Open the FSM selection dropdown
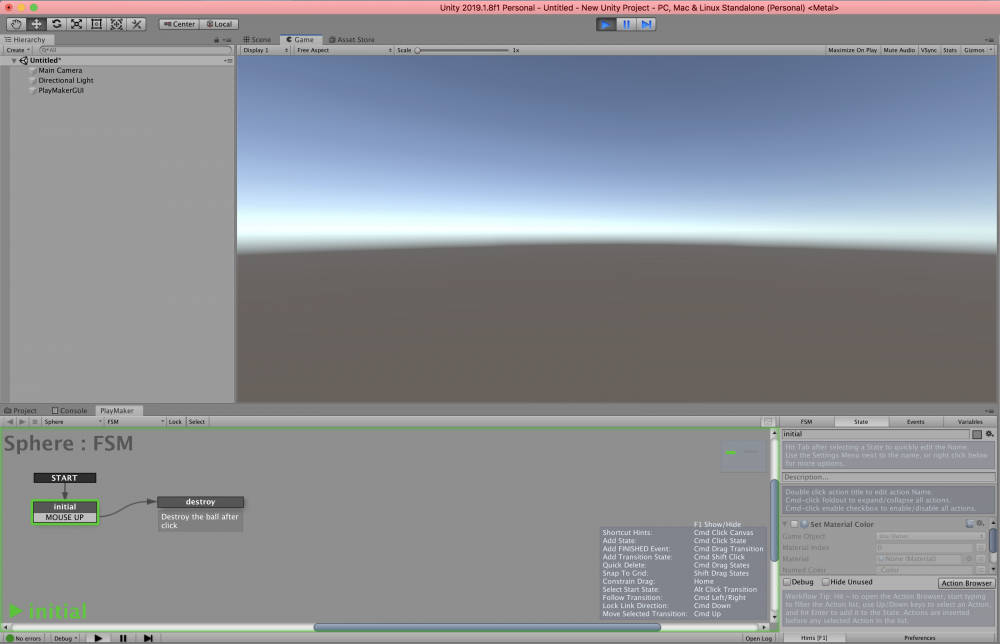Image resolution: width=1000 pixels, height=644 pixels. (135, 421)
